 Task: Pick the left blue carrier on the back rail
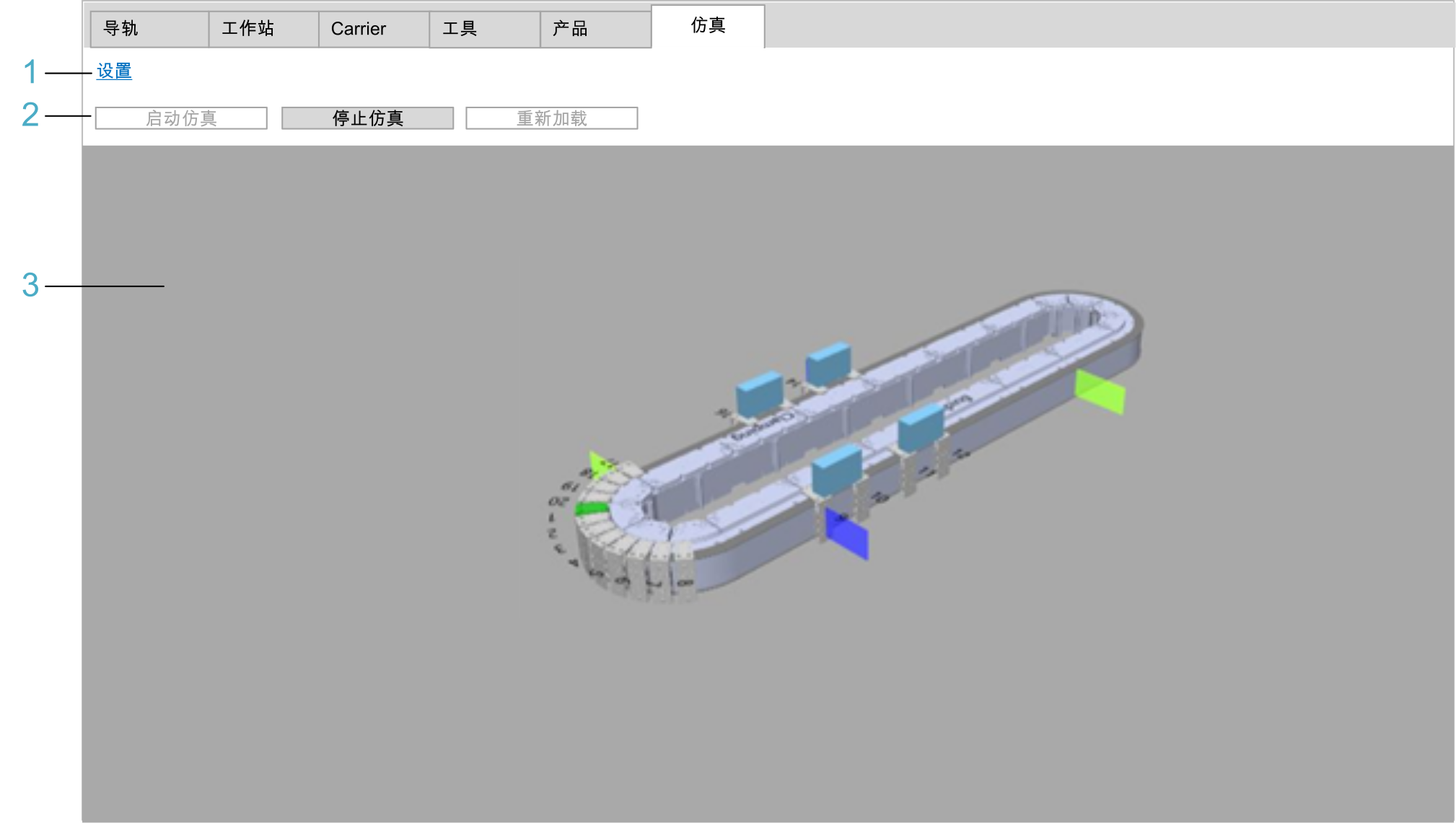[759, 393]
